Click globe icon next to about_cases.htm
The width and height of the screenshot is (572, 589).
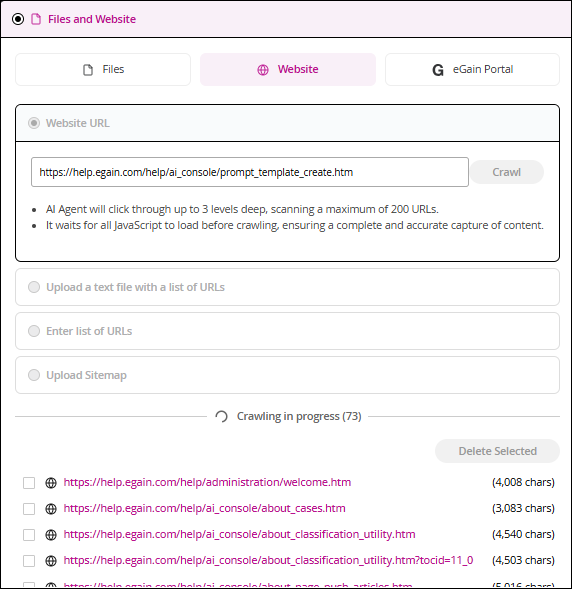coord(51,509)
